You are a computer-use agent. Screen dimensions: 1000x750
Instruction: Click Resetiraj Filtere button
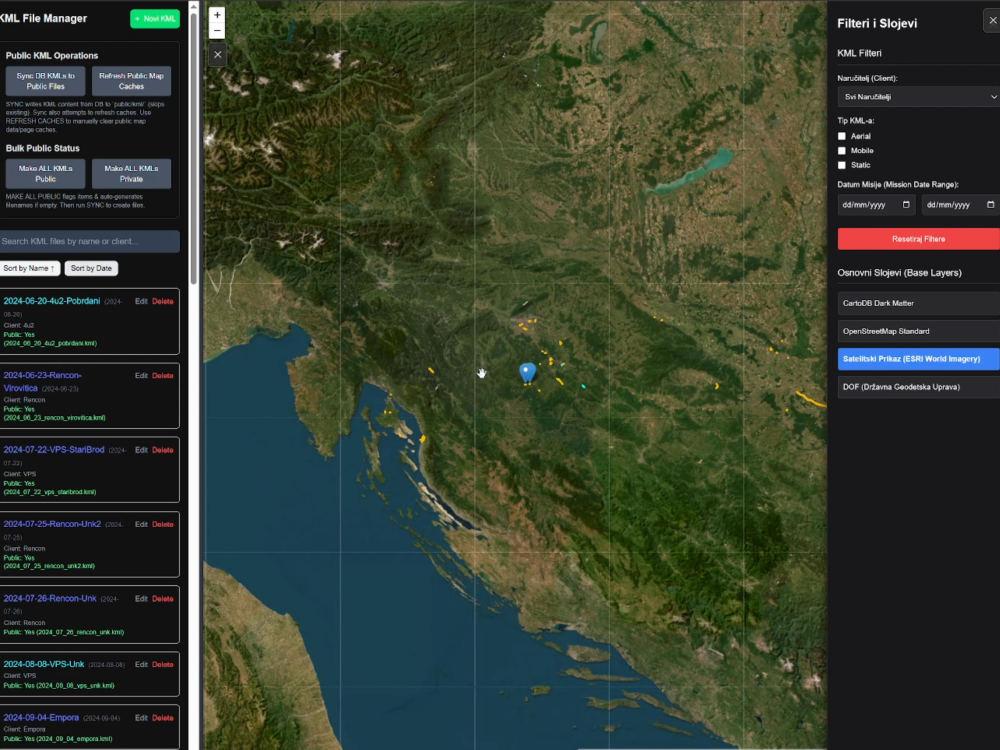tap(918, 239)
